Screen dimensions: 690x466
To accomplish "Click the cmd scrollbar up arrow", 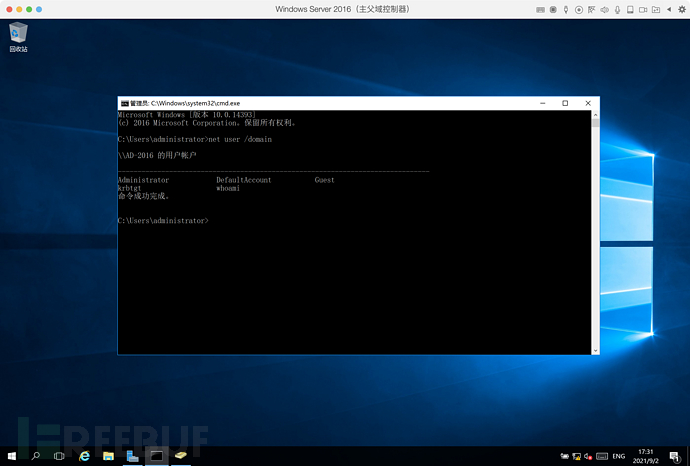I will click(595, 115).
